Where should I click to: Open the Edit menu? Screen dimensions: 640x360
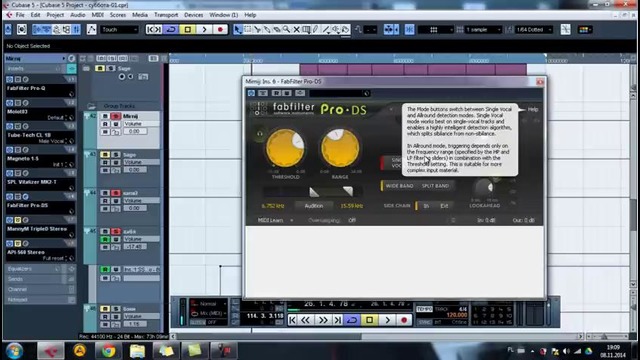point(36,15)
